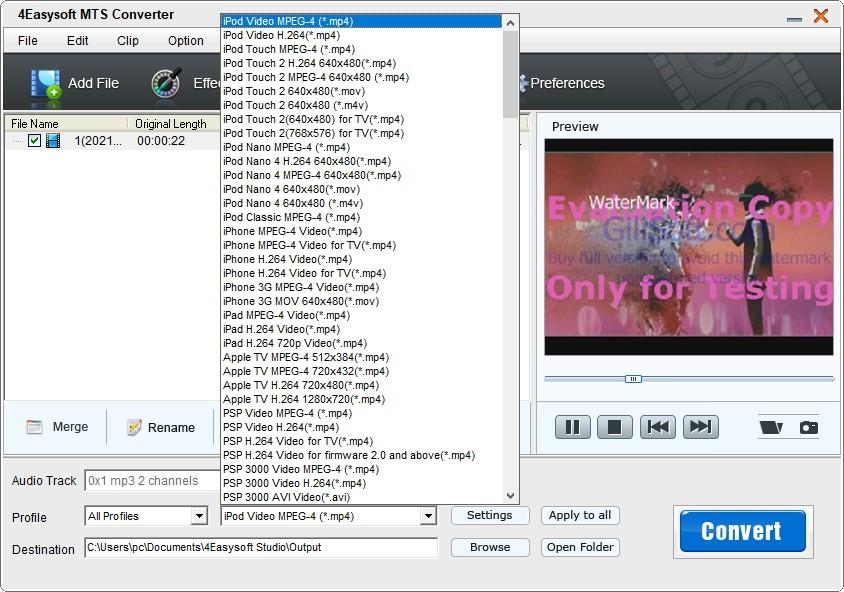Click the Open Folder button
844x592 pixels.
(580, 547)
